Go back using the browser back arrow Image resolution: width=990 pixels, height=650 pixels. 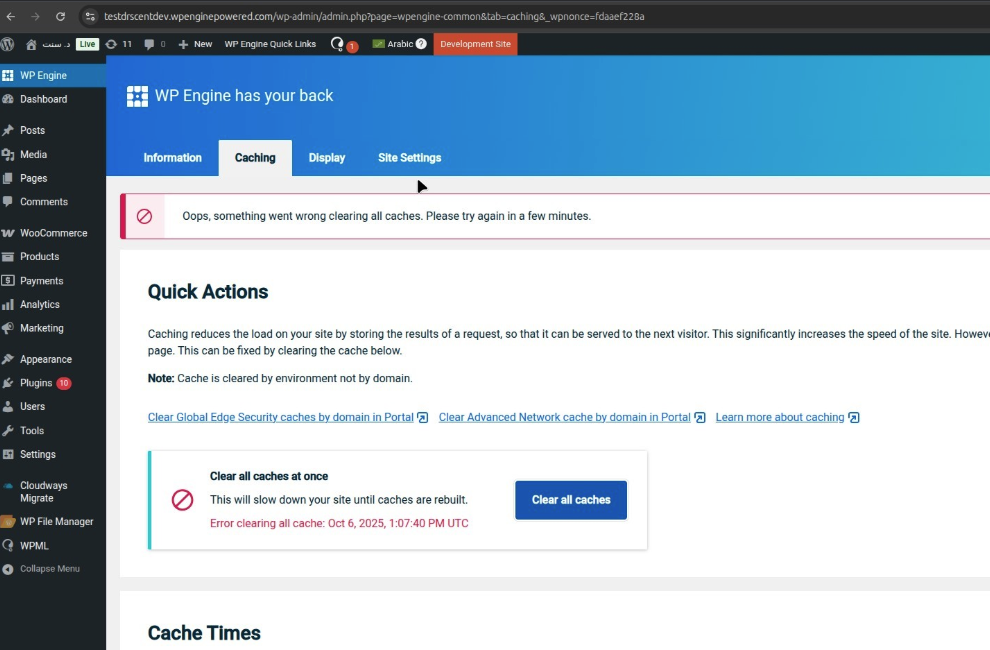pyautogui.click(x=11, y=16)
